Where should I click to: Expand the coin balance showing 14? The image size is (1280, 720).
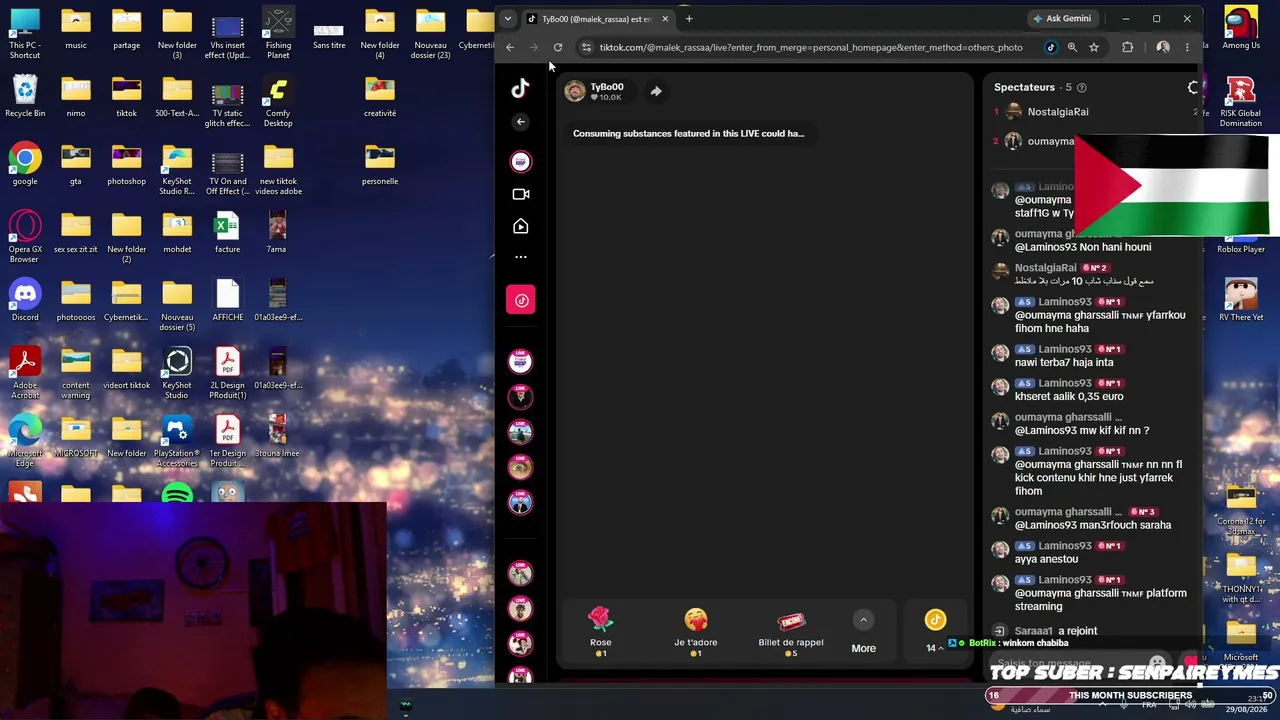935,633
